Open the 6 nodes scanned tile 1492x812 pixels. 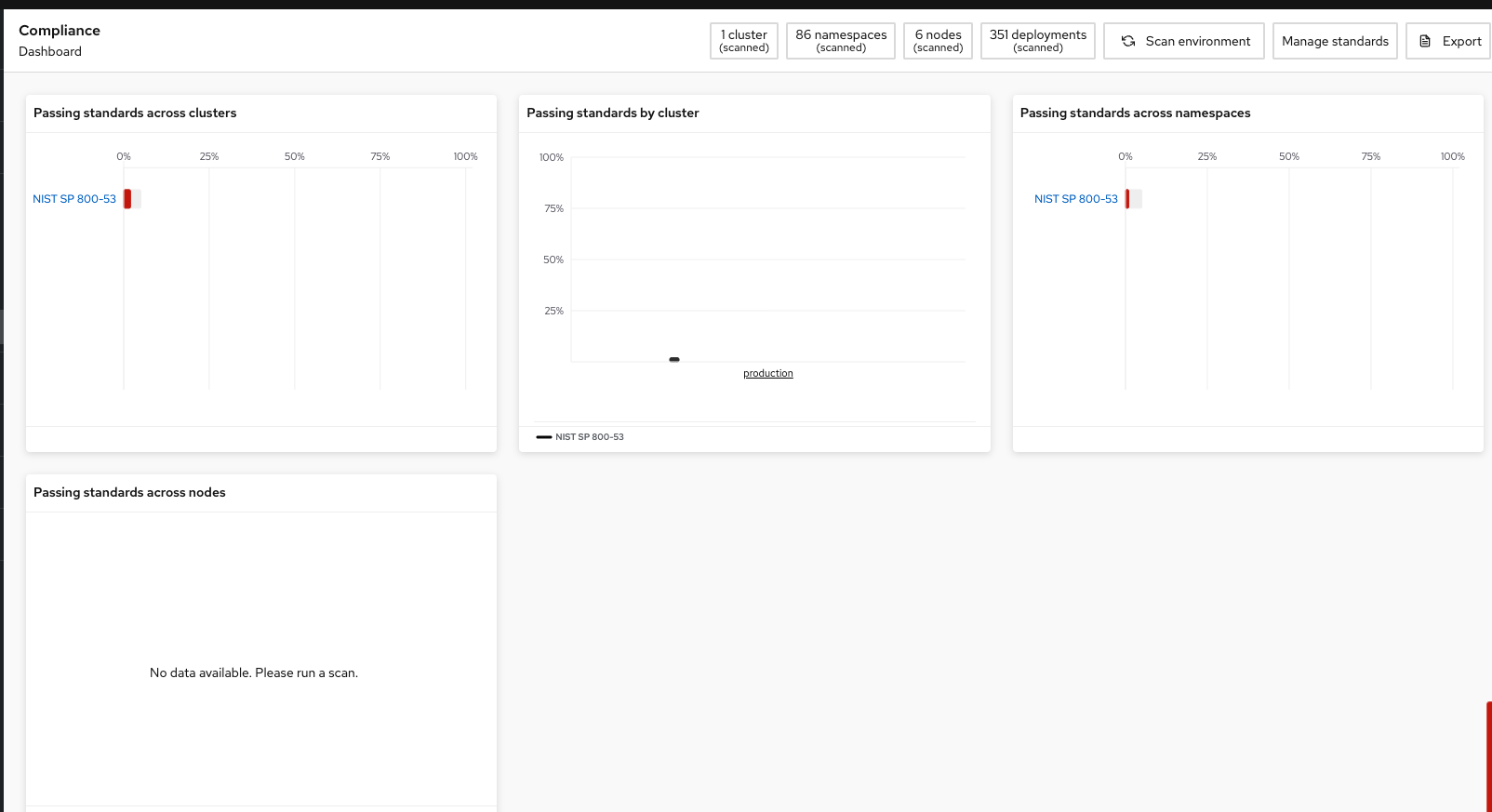coord(938,41)
